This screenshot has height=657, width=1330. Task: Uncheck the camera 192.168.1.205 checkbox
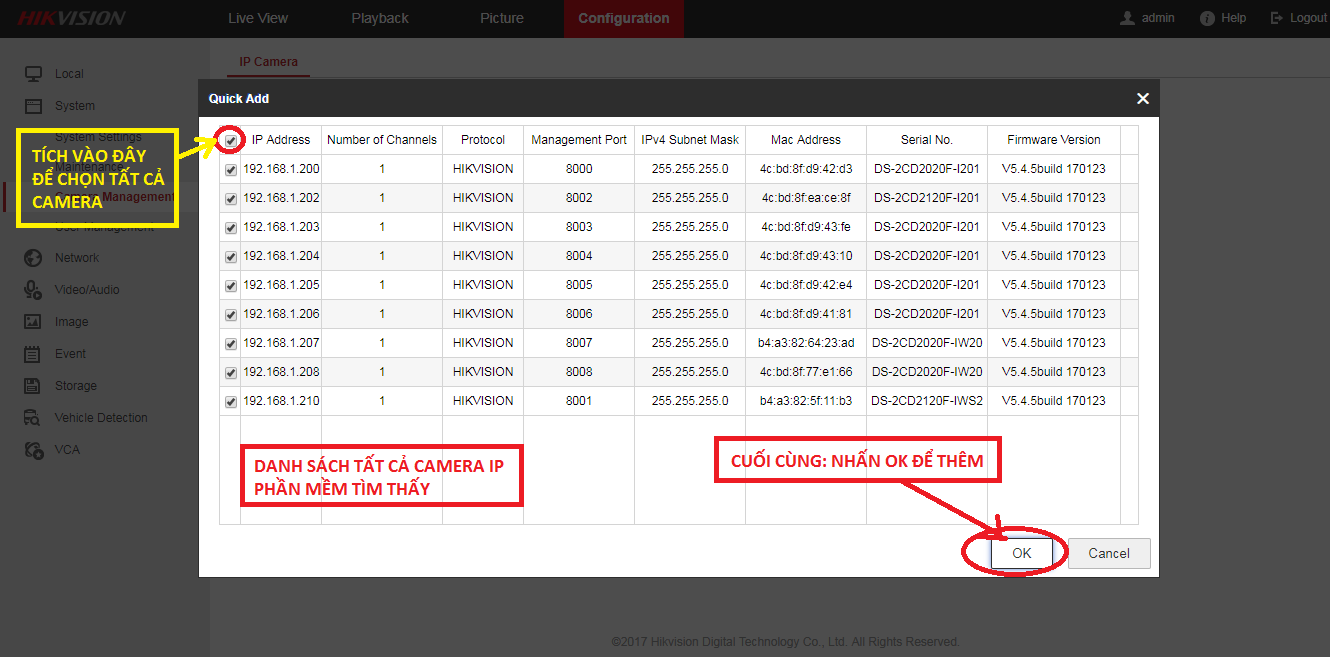(x=231, y=286)
